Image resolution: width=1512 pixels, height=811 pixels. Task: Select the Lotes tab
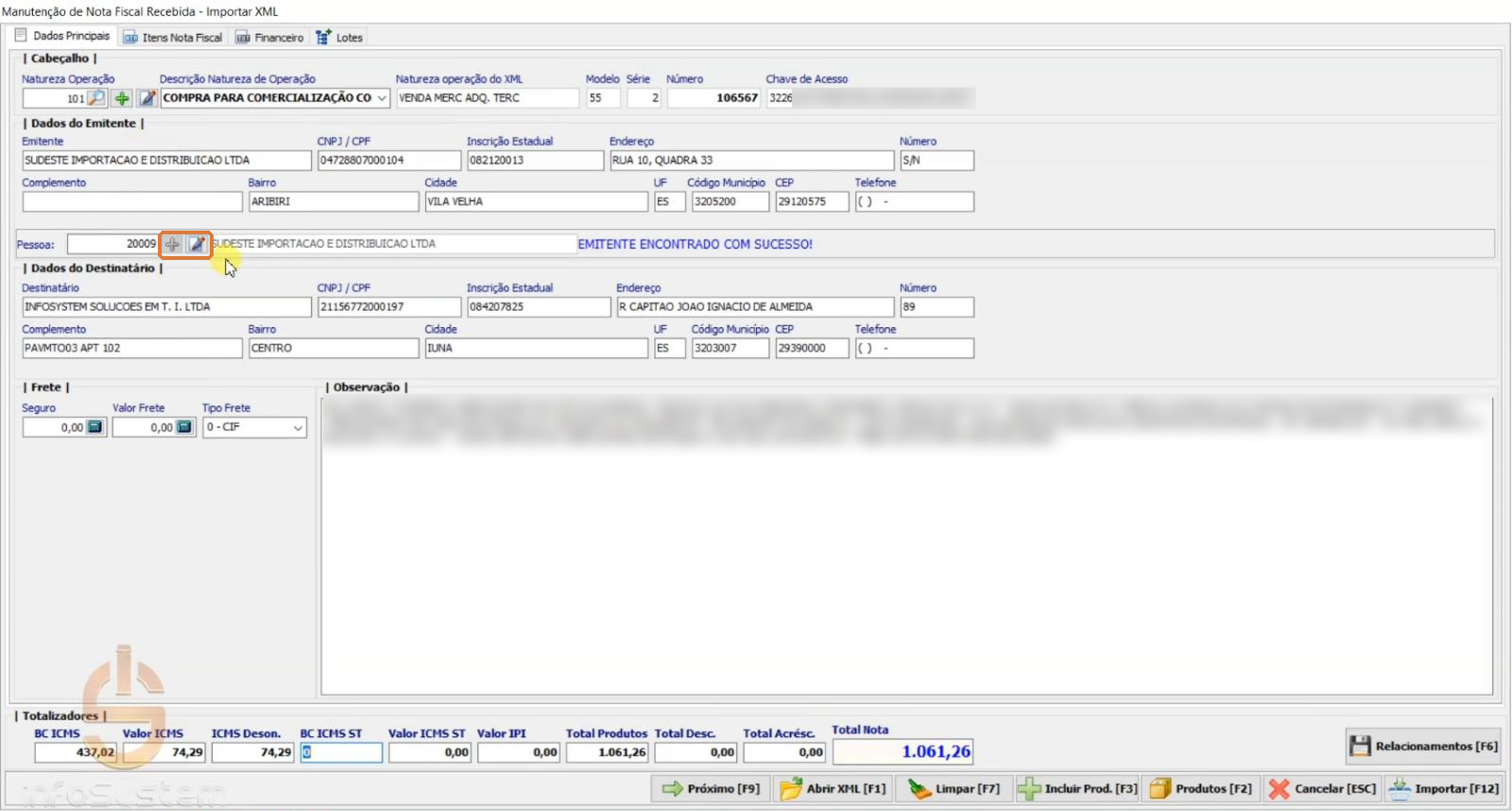click(x=338, y=38)
